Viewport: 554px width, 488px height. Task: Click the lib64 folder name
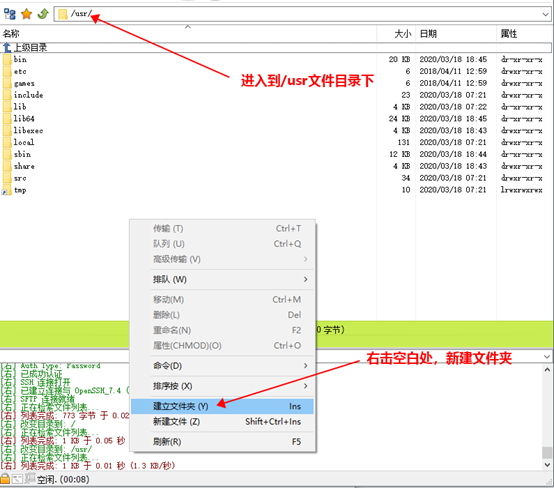click(24, 119)
